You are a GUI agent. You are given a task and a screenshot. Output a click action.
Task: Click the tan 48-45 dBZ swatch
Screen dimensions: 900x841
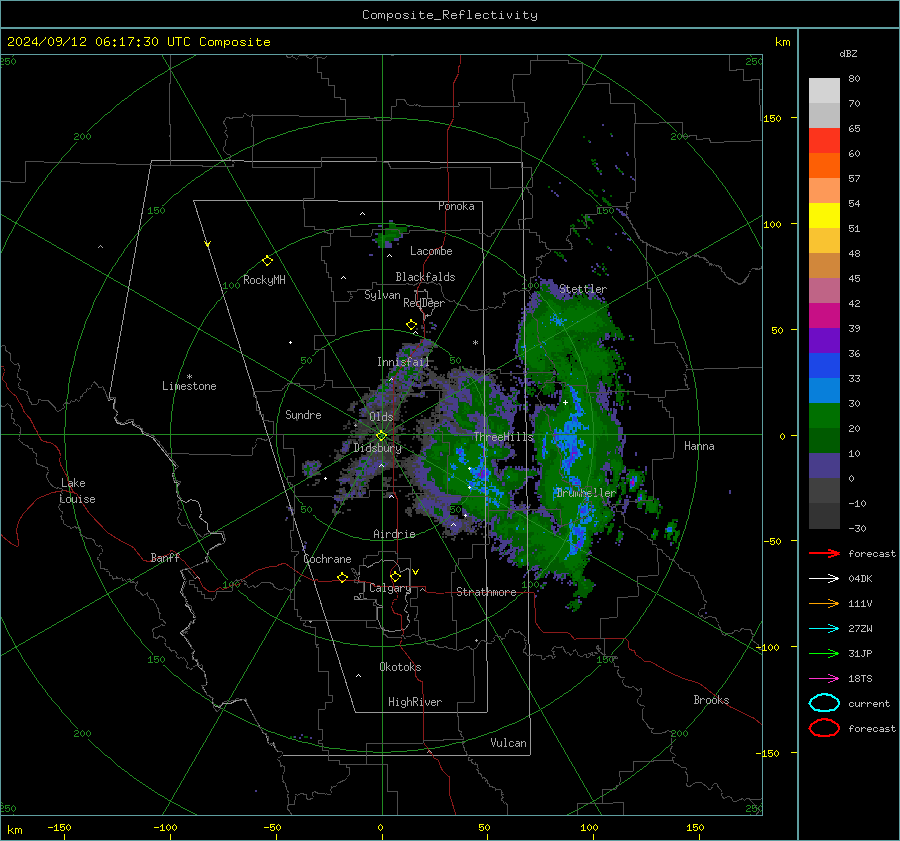click(x=824, y=265)
